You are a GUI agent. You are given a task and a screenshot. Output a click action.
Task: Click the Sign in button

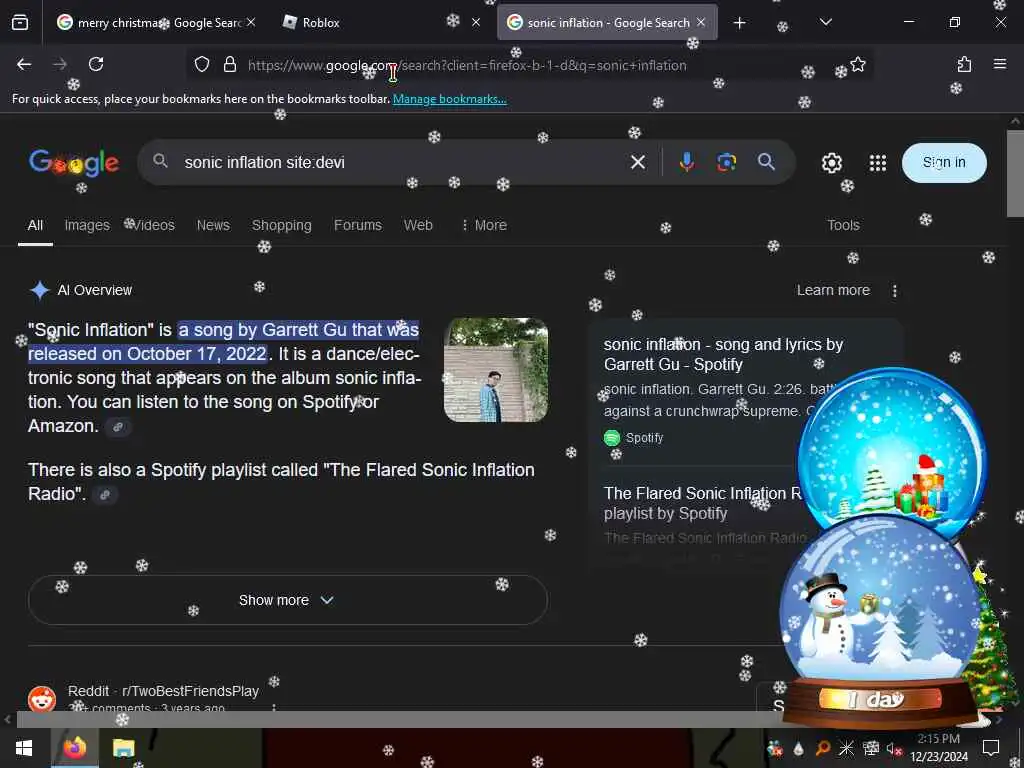pos(944,163)
